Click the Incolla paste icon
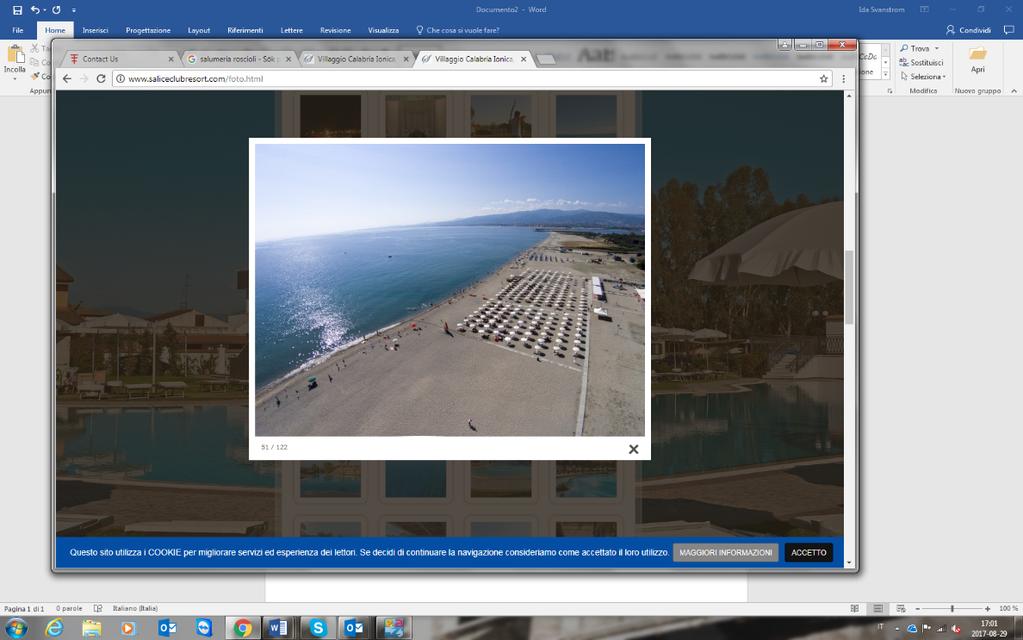The height and width of the screenshot is (640, 1023). point(14,55)
